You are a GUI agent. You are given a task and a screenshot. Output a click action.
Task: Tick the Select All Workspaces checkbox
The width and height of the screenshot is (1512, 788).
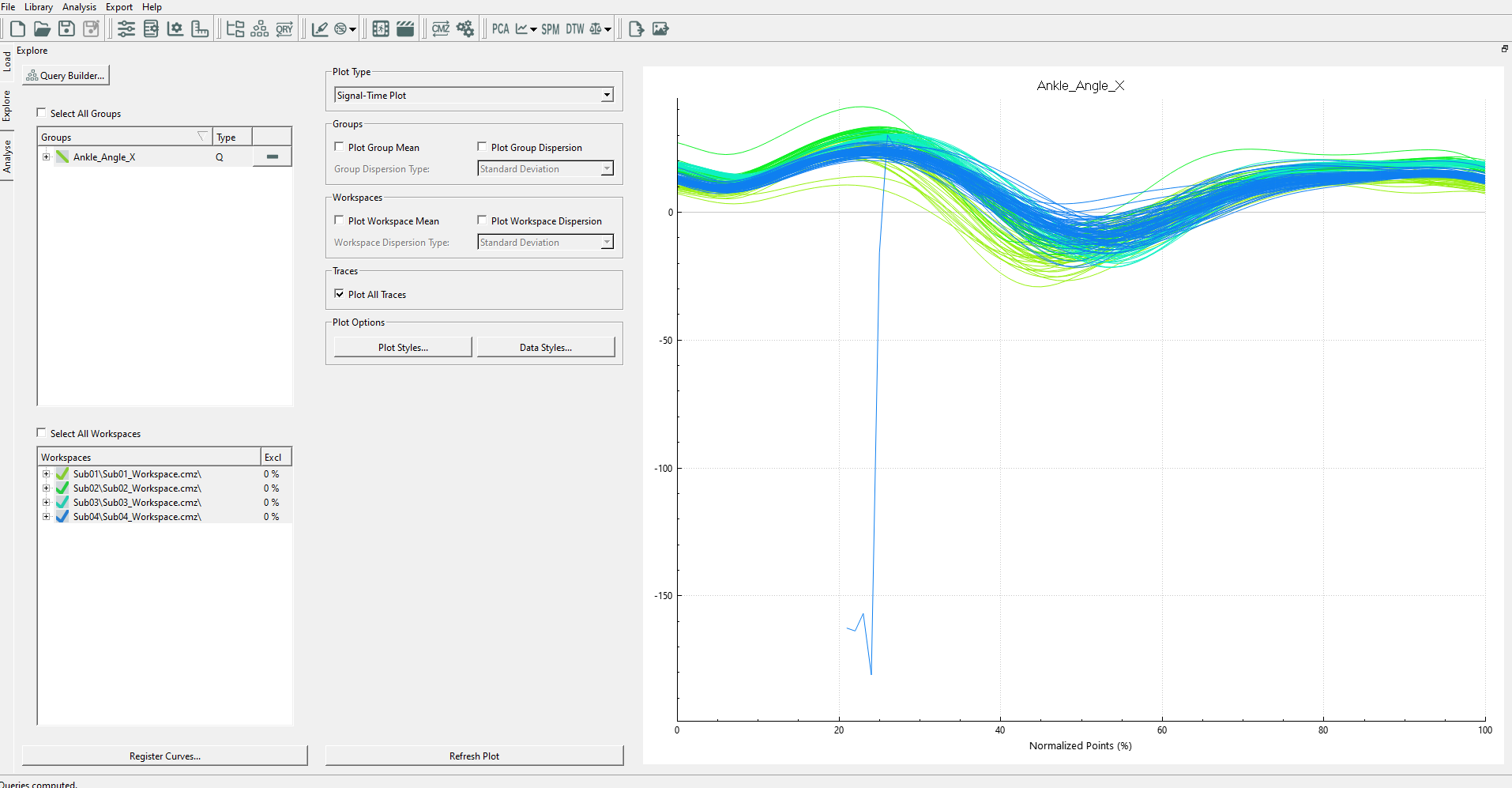pos(41,433)
